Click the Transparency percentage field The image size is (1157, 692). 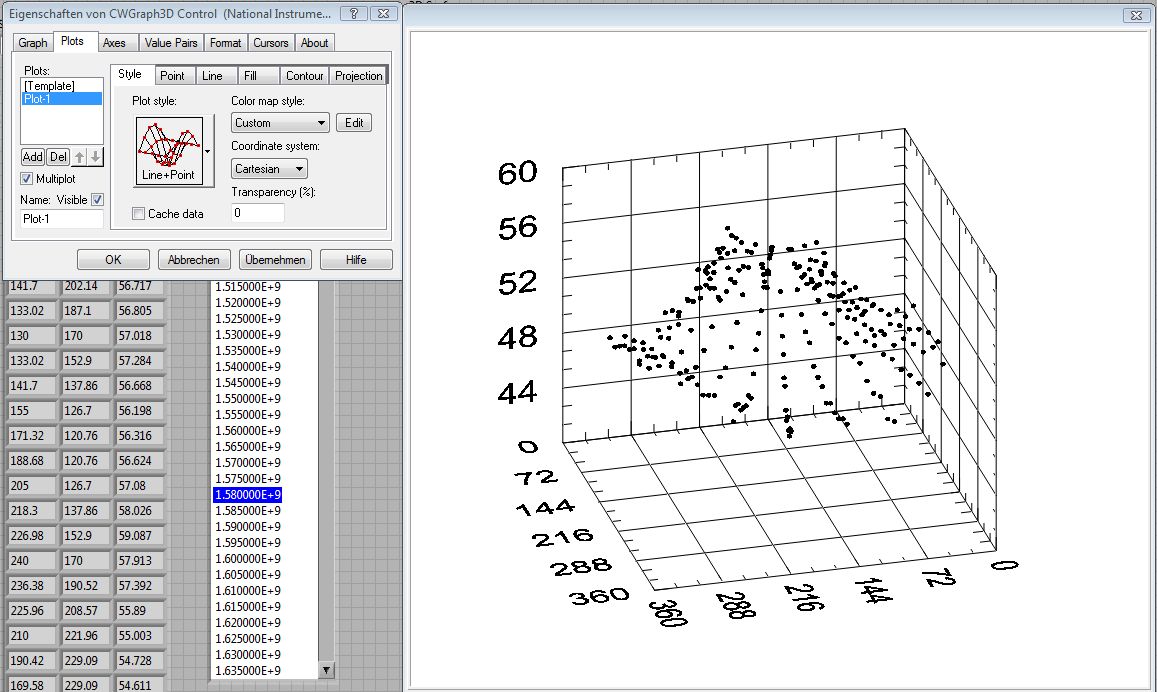258,213
